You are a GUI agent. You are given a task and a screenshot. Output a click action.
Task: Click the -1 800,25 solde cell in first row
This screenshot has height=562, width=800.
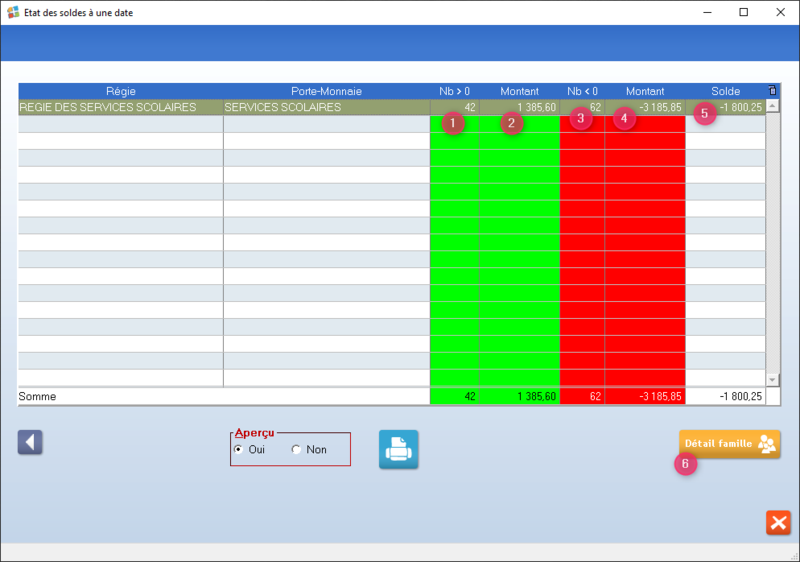coord(740,107)
